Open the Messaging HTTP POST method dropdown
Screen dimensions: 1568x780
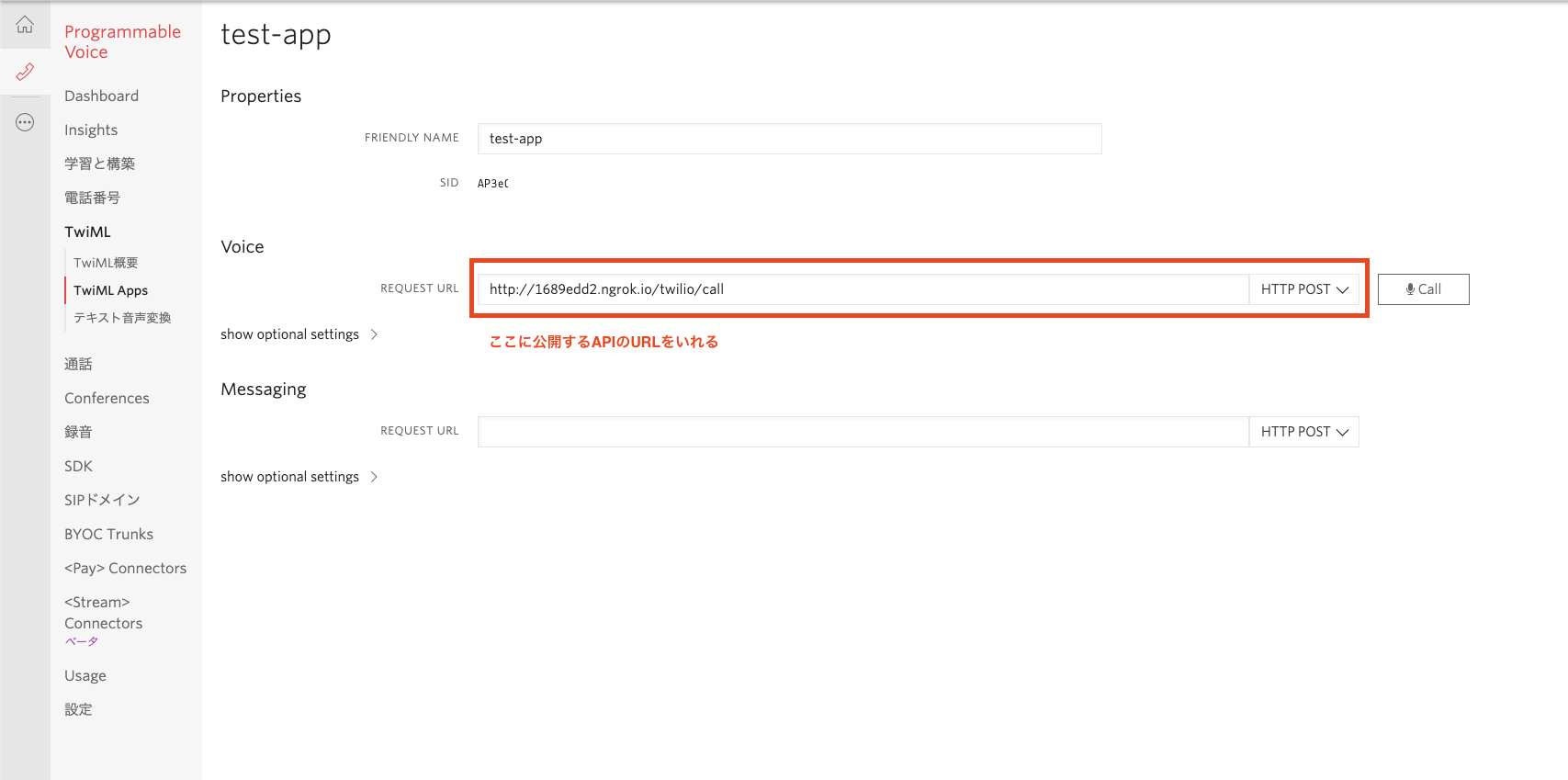point(1303,432)
